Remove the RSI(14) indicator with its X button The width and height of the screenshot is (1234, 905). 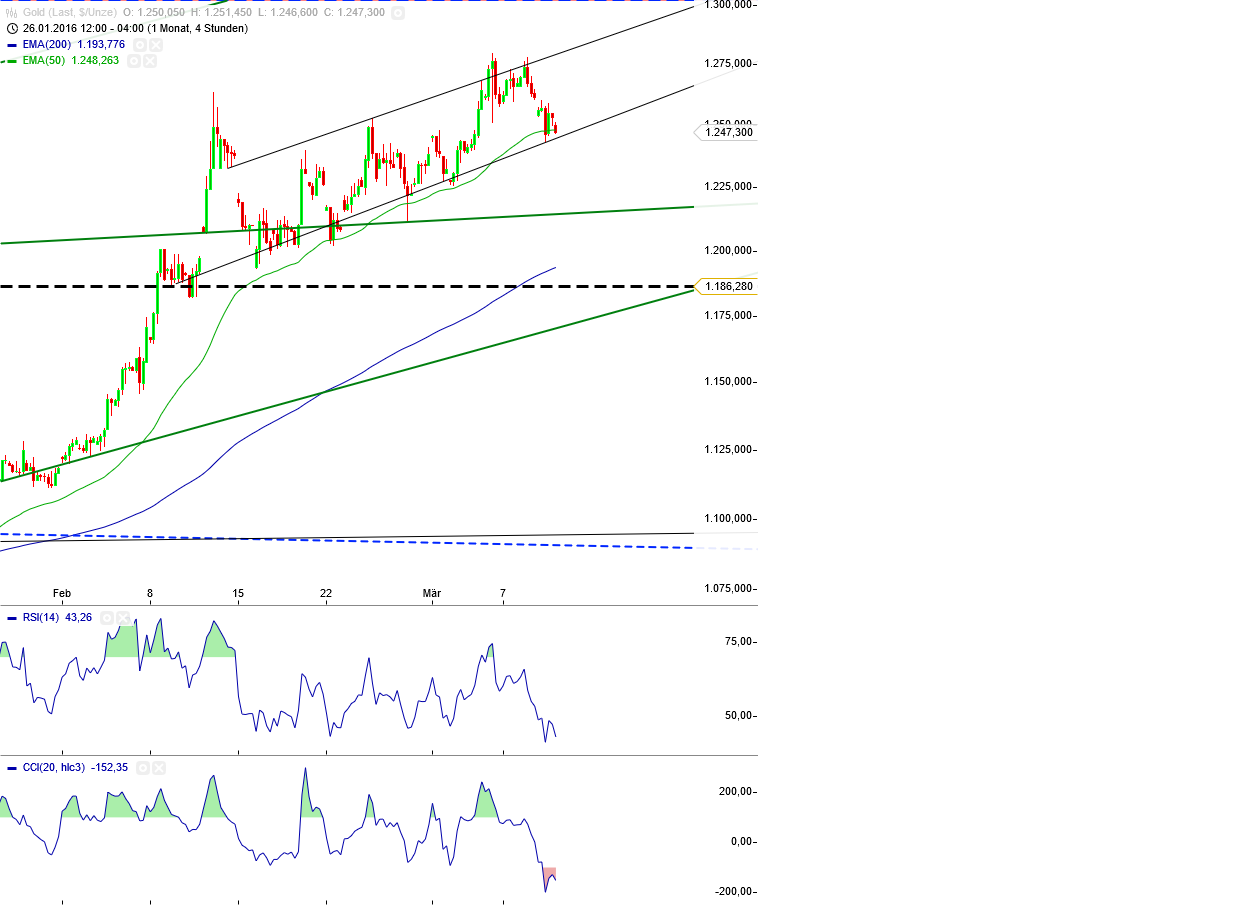click(x=123, y=617)
